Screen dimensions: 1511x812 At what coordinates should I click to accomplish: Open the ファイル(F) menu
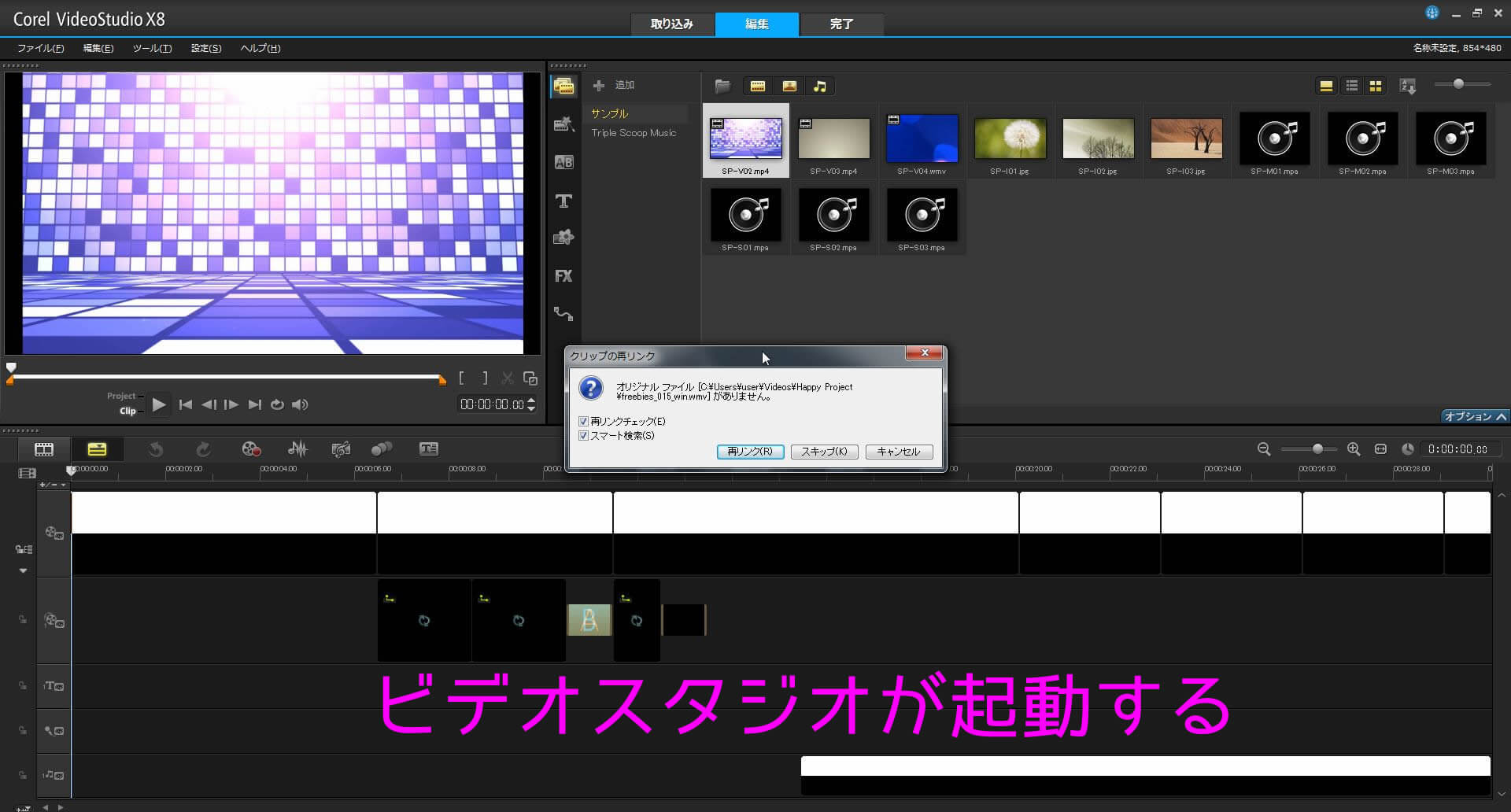pos(41,49)
